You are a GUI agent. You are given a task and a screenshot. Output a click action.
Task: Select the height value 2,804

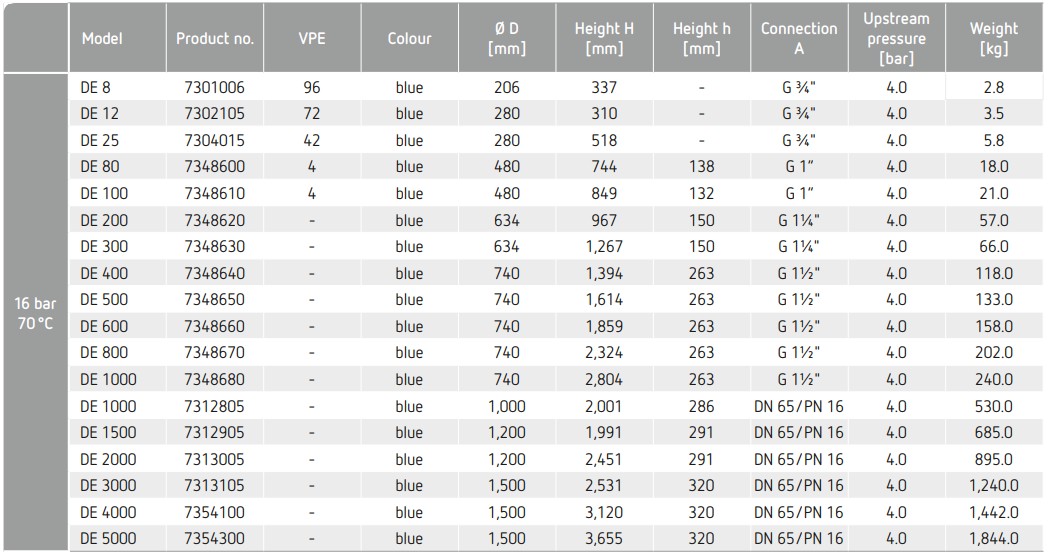click(604, 380)
